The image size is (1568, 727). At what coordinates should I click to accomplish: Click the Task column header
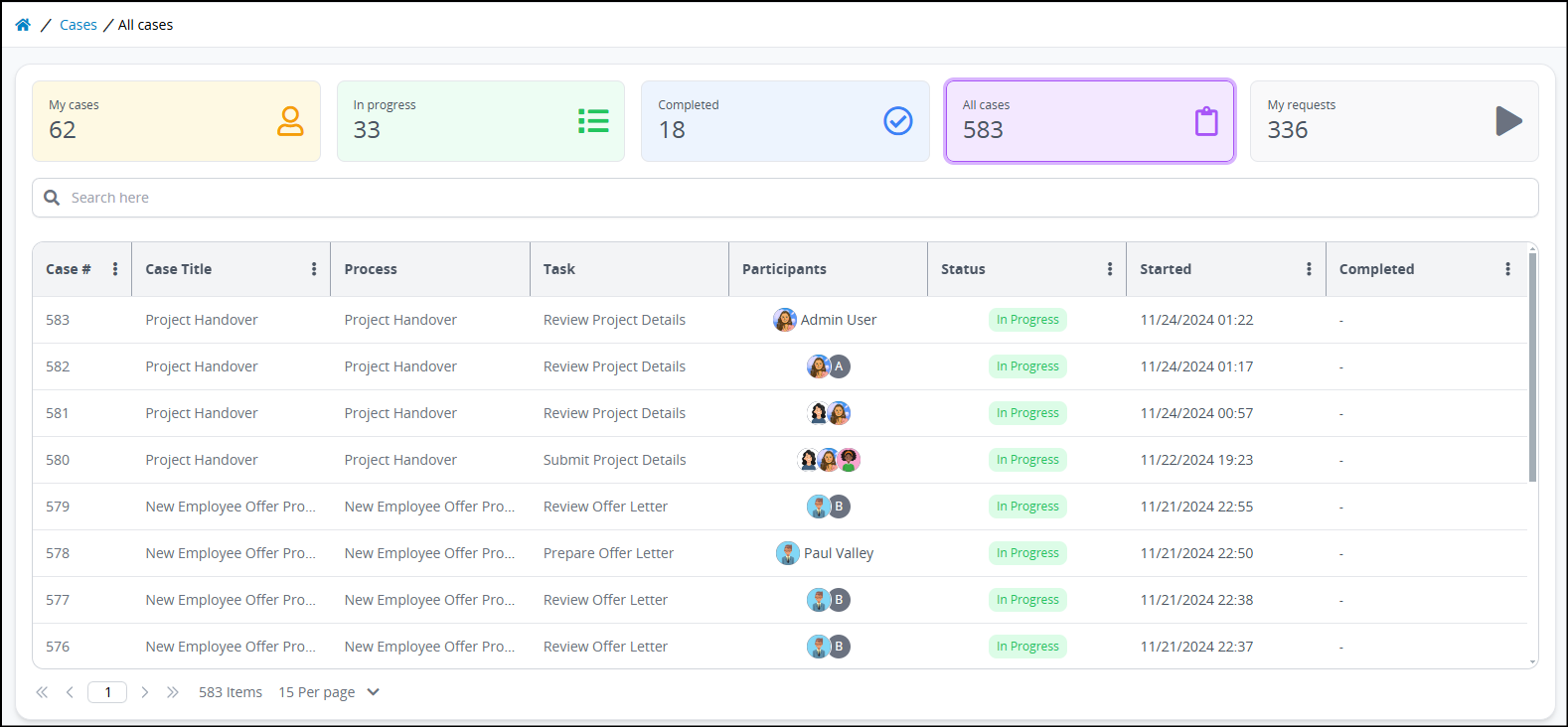[559, 269]
